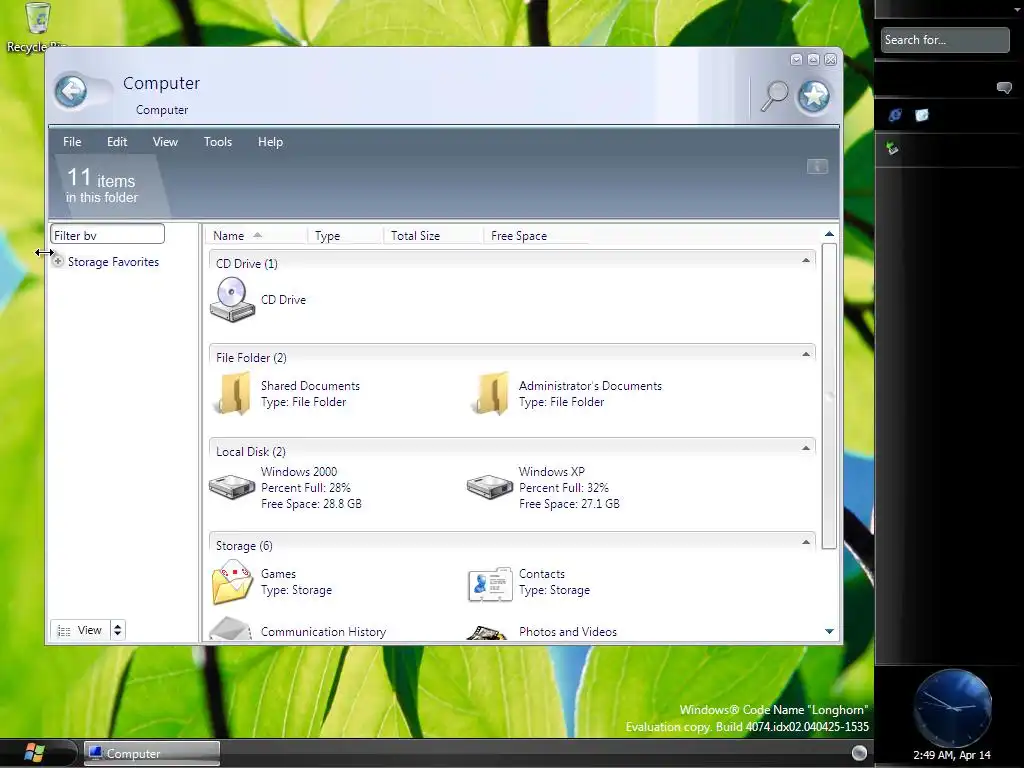Click the speech bubble icon in sidebar
The width and height of the screenshot is (1024, 768).
pyautogui.click(x=1004, y=88)
